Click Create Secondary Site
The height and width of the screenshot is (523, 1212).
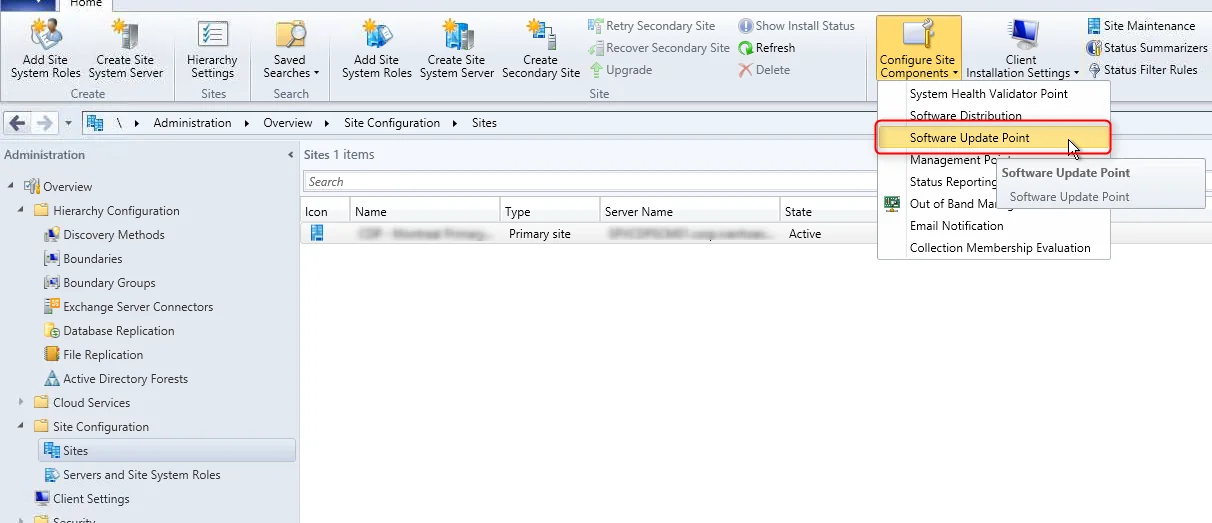pos(541,48)
